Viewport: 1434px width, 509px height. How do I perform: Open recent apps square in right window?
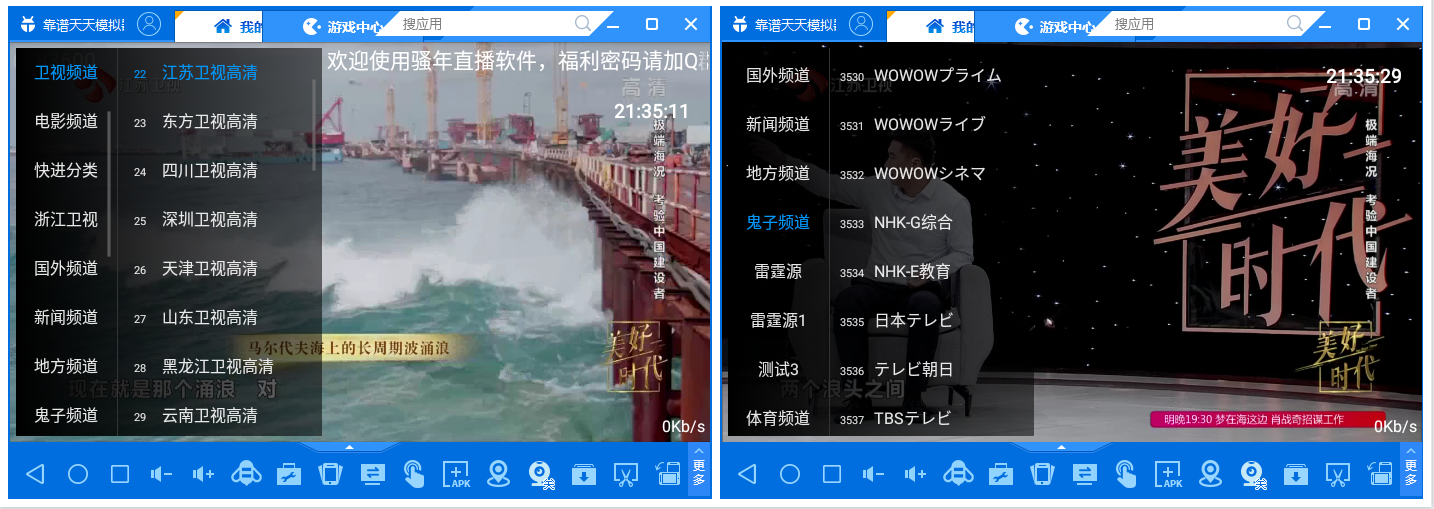click(832, 474)
